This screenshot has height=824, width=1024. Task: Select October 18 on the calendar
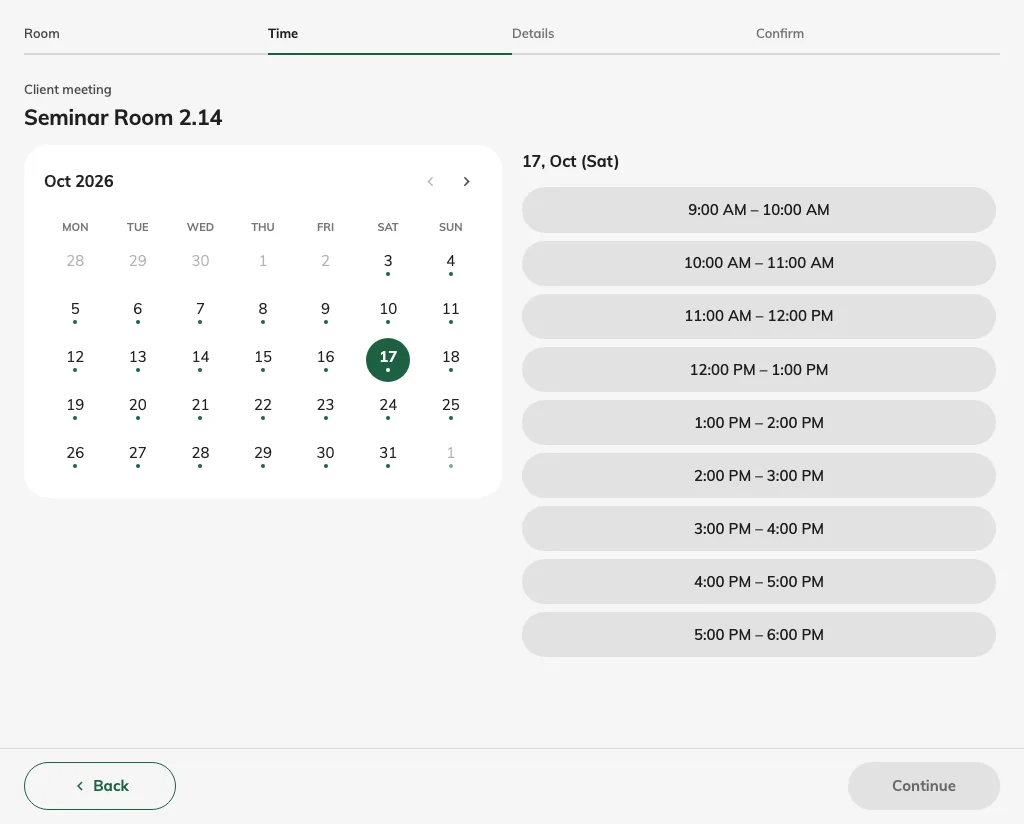click(x=451, y=360)
